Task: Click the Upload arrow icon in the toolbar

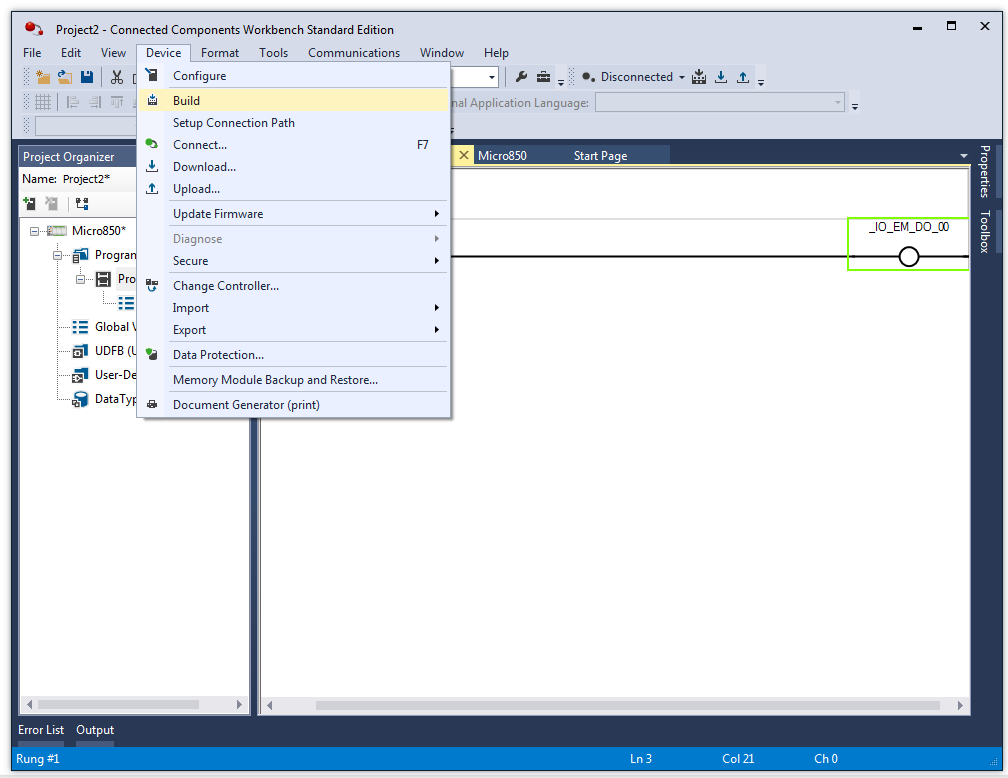Action: [x=743, y=77]
